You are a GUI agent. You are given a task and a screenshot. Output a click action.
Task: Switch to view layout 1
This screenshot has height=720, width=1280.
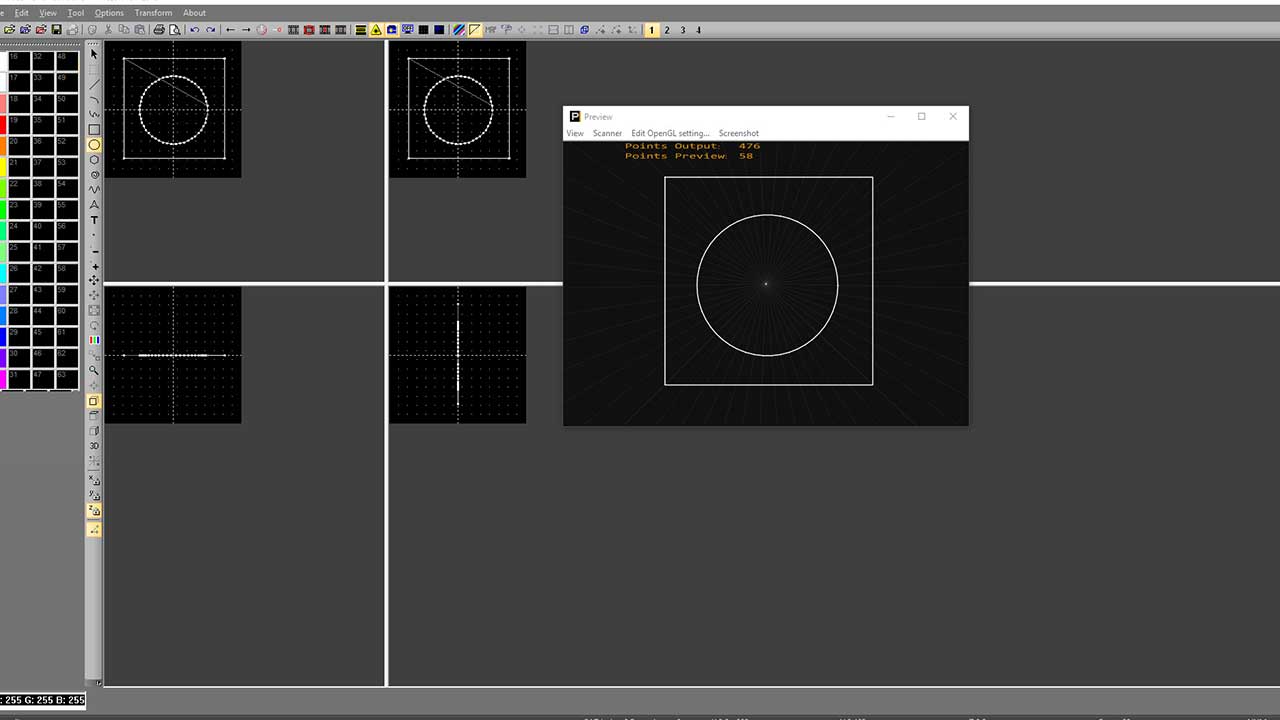[x=651, y=30]
